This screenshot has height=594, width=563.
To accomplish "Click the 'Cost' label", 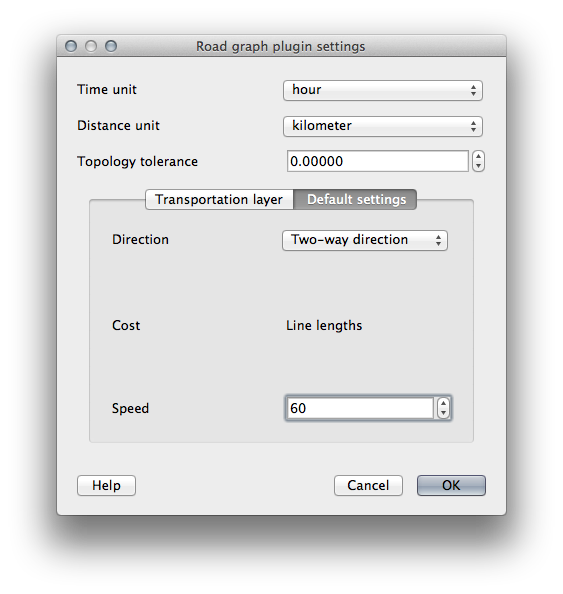I will tap(126, 325).
